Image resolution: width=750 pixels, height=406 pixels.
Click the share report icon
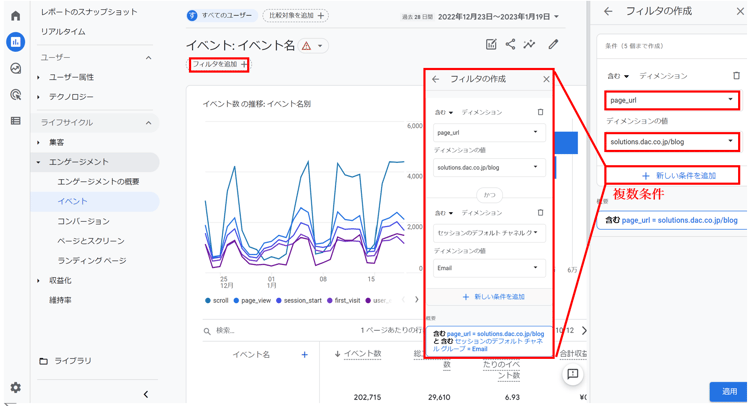click(510, 44)
